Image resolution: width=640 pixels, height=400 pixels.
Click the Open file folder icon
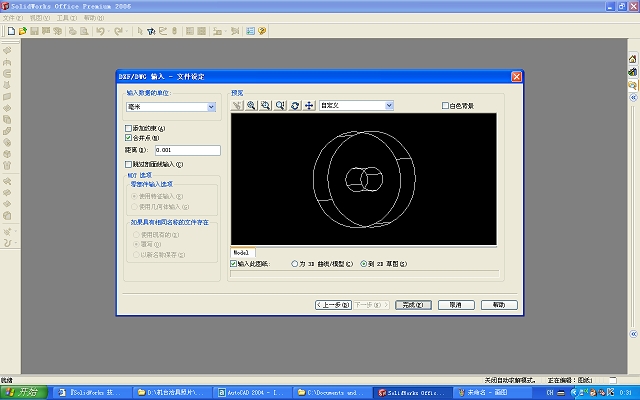23,31
